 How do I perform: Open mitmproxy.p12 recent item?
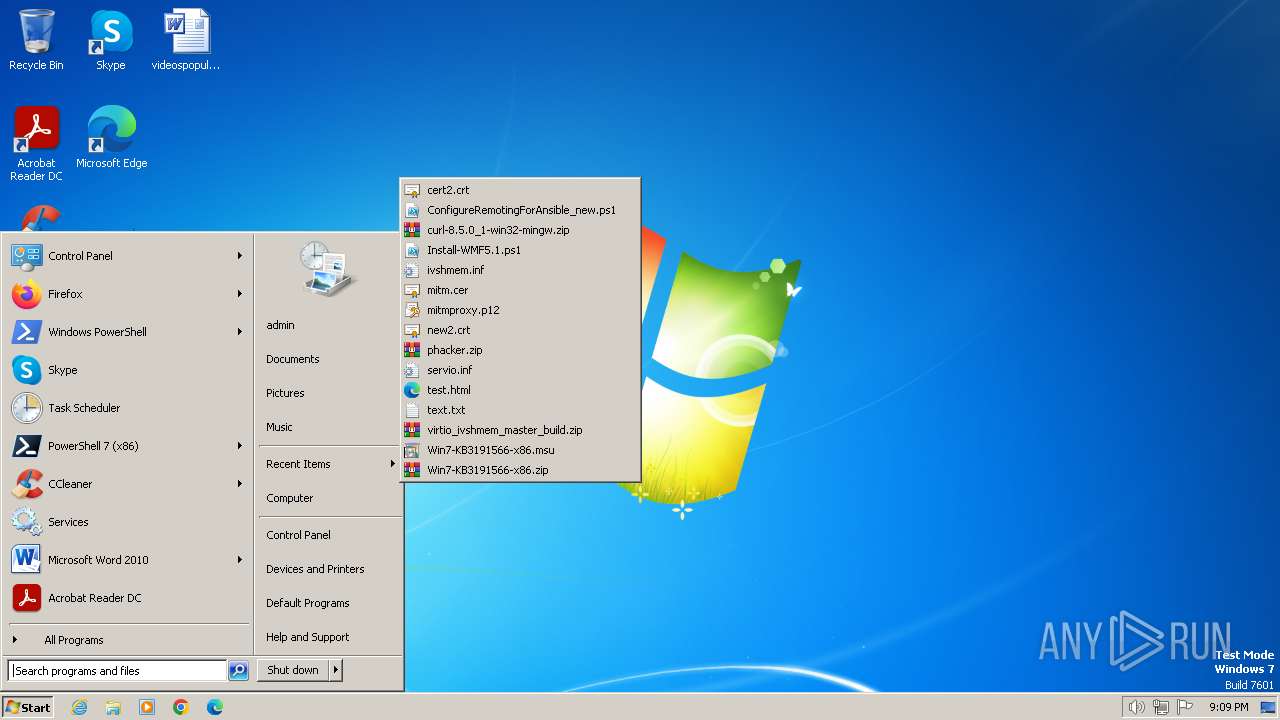(x=519, y=310)
